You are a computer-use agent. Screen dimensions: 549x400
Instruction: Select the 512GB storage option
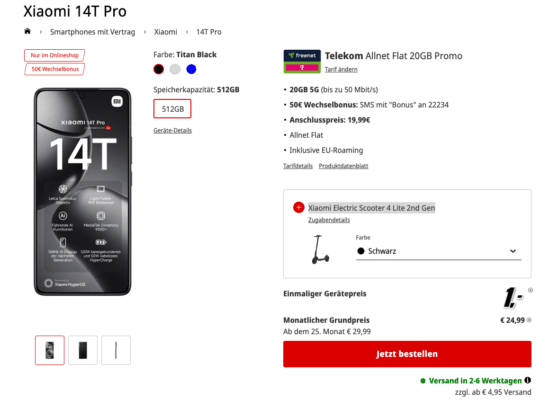coord(172,109)
